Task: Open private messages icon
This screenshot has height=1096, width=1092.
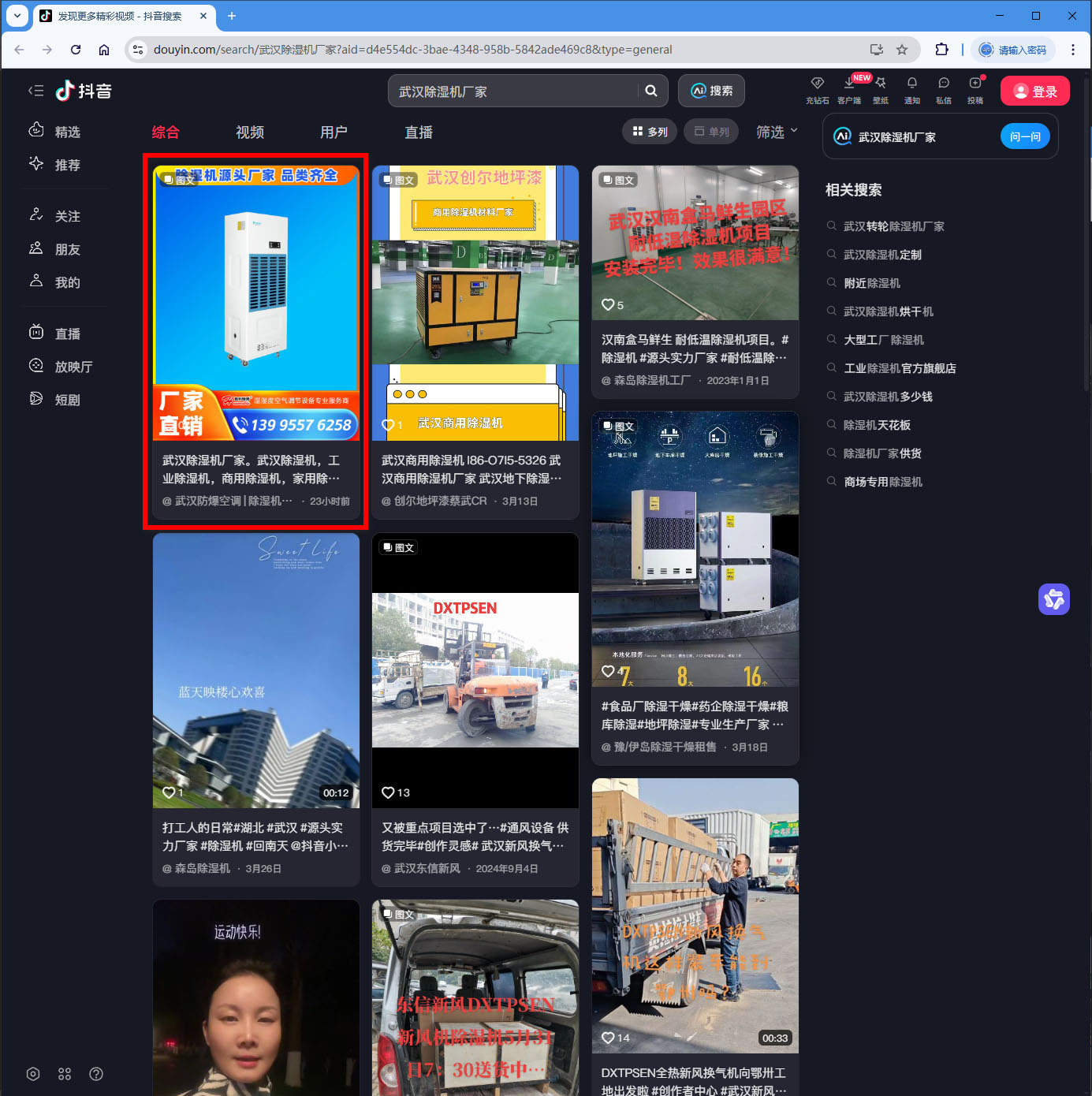Action: pos(943,84)
